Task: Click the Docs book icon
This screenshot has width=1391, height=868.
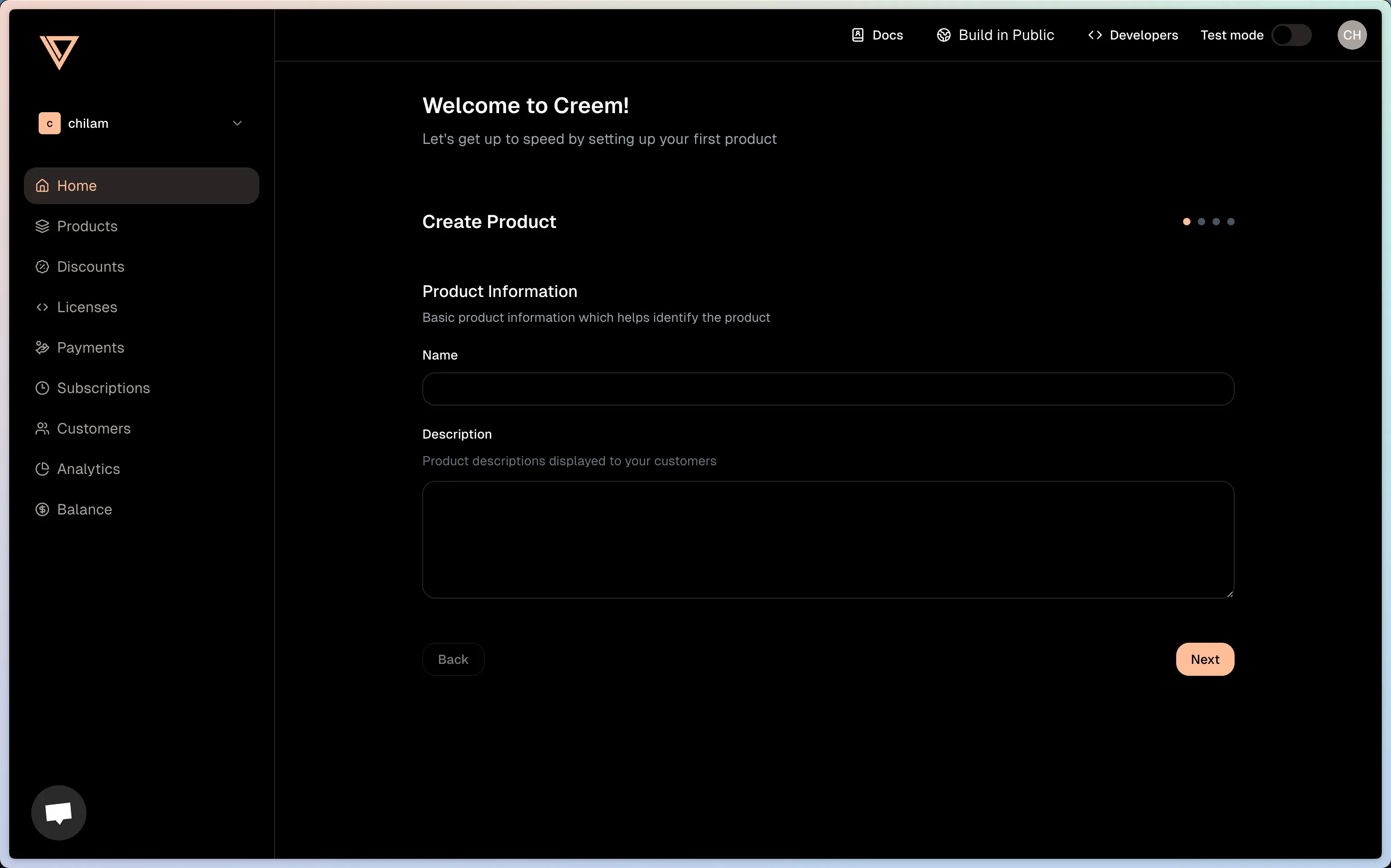Action: tap(857, 35)
